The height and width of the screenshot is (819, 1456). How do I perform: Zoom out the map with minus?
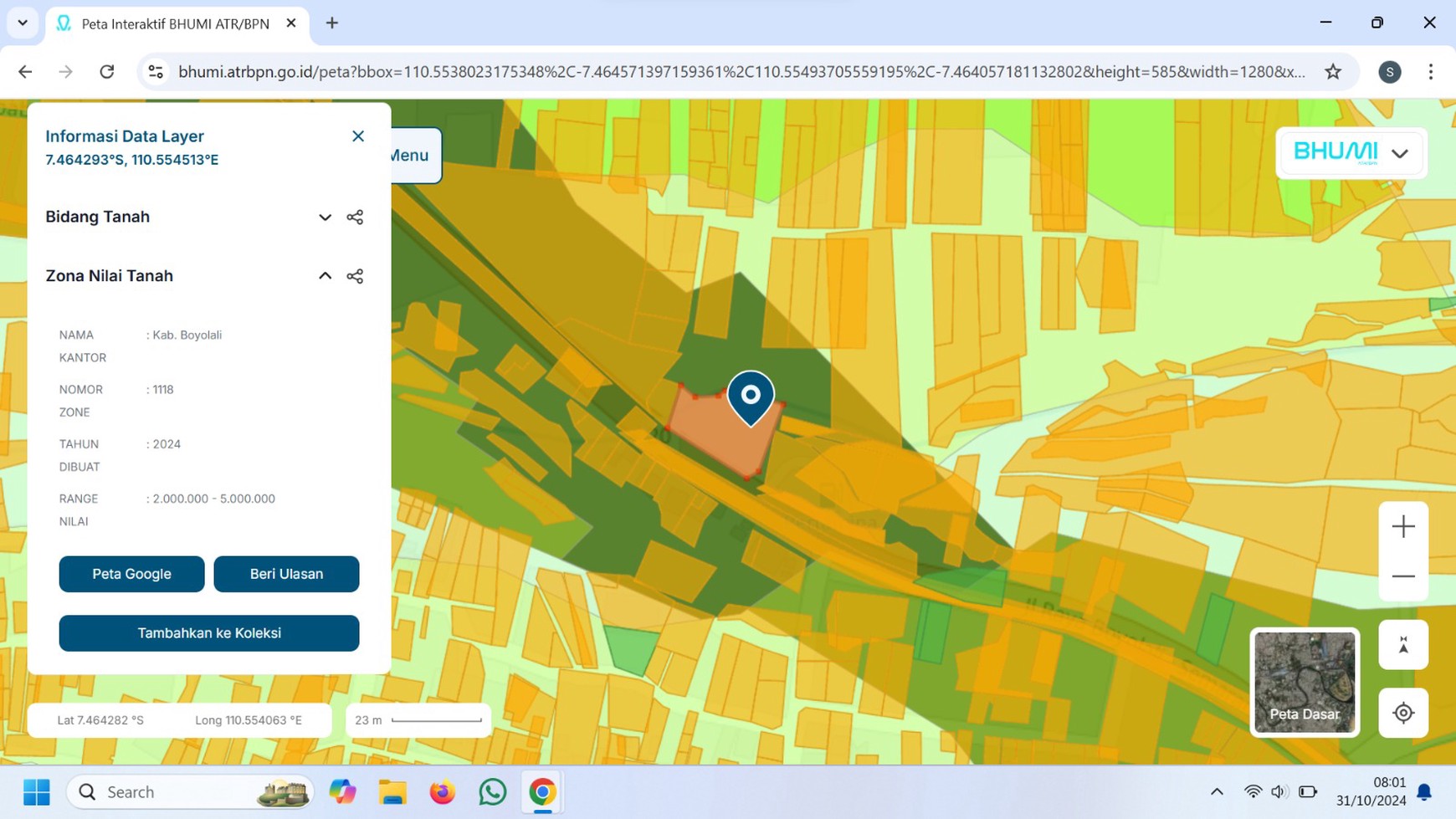pos(1403,576)
